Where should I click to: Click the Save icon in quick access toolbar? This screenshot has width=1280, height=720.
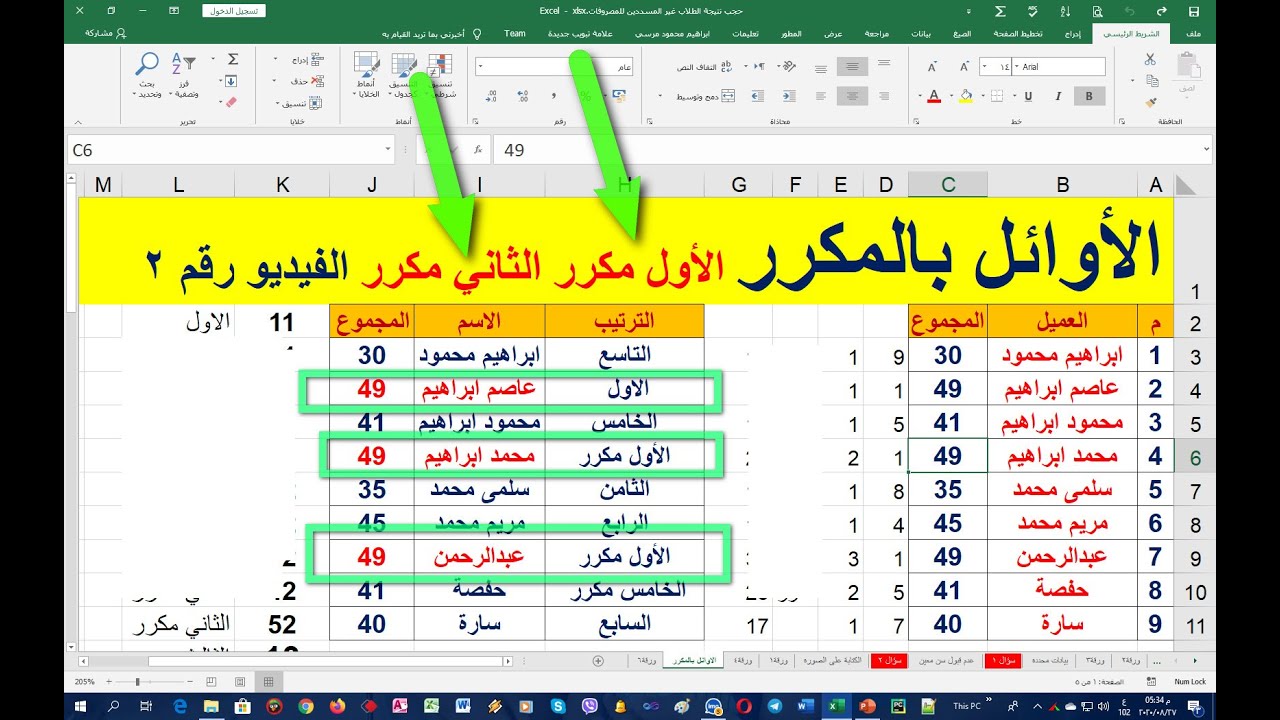pyautogui.click(x=1193, y=11)
